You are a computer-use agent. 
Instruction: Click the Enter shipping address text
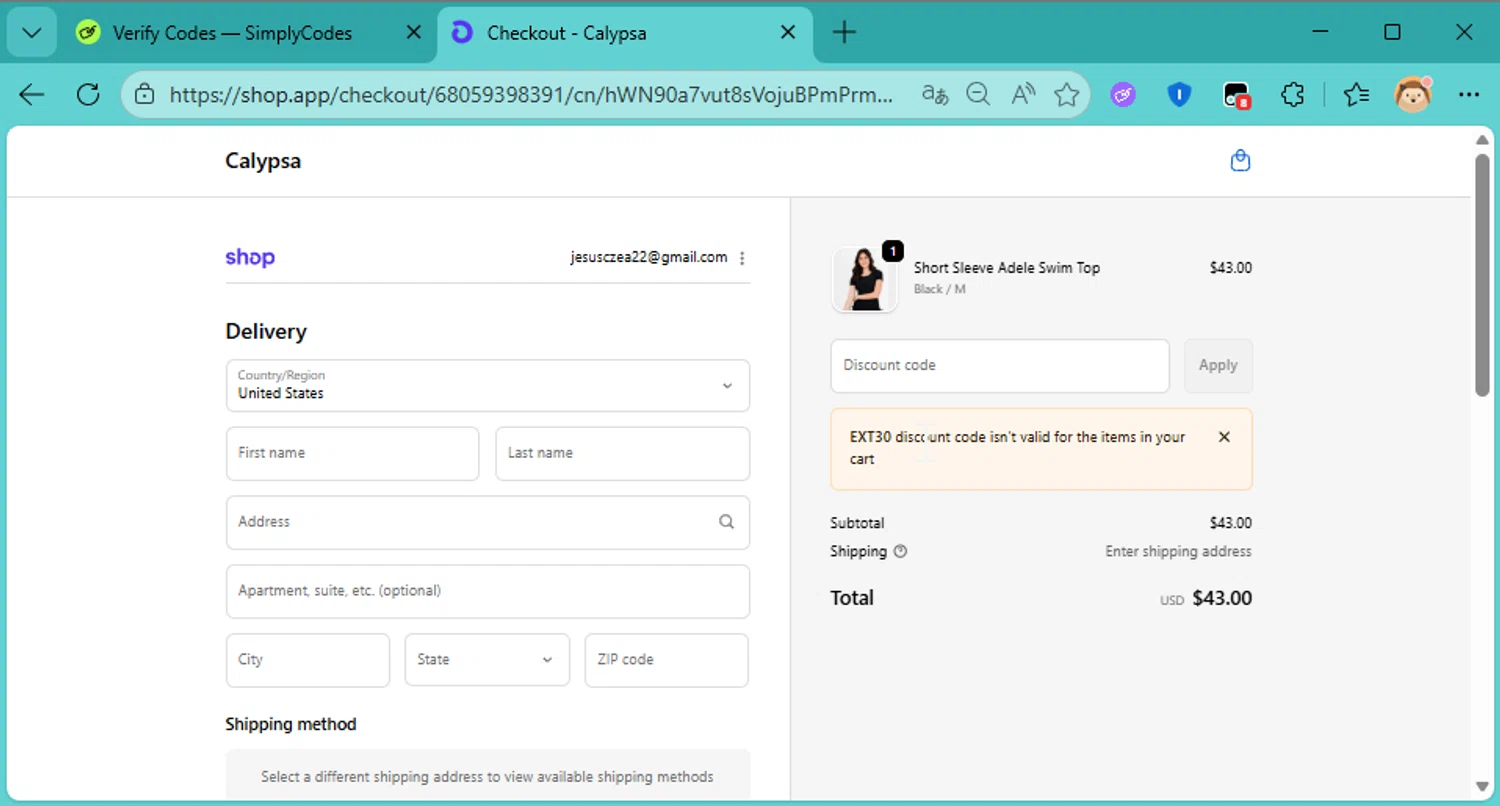pyautogui.click(x=1178, y=551)
